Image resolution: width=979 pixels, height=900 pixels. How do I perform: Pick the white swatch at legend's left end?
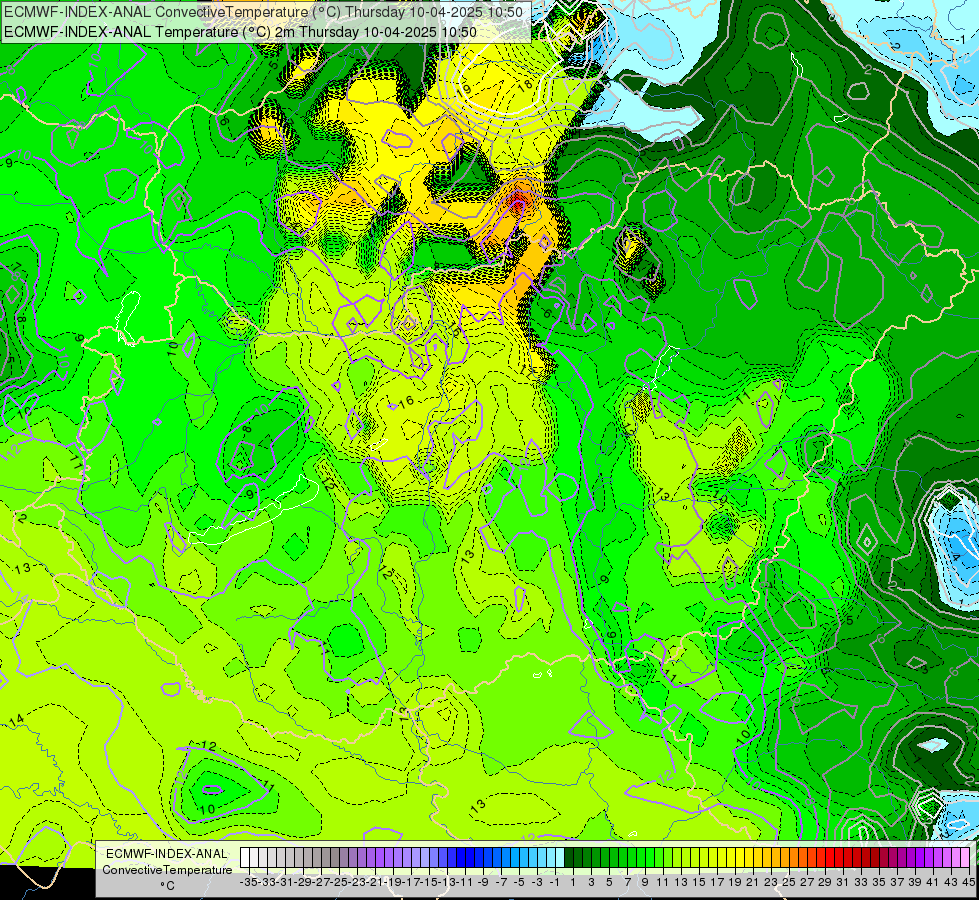tap(245, 858)
